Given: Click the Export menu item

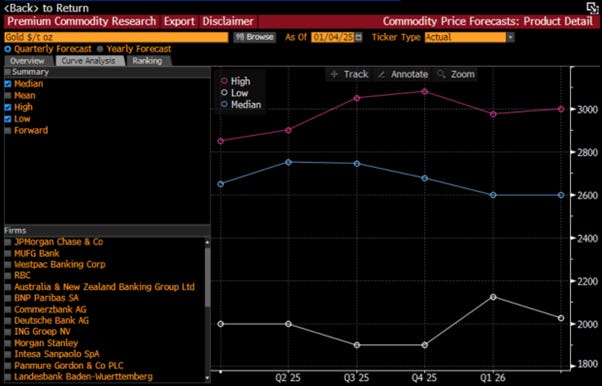Looking at the screenshot, I should point(179,22).
